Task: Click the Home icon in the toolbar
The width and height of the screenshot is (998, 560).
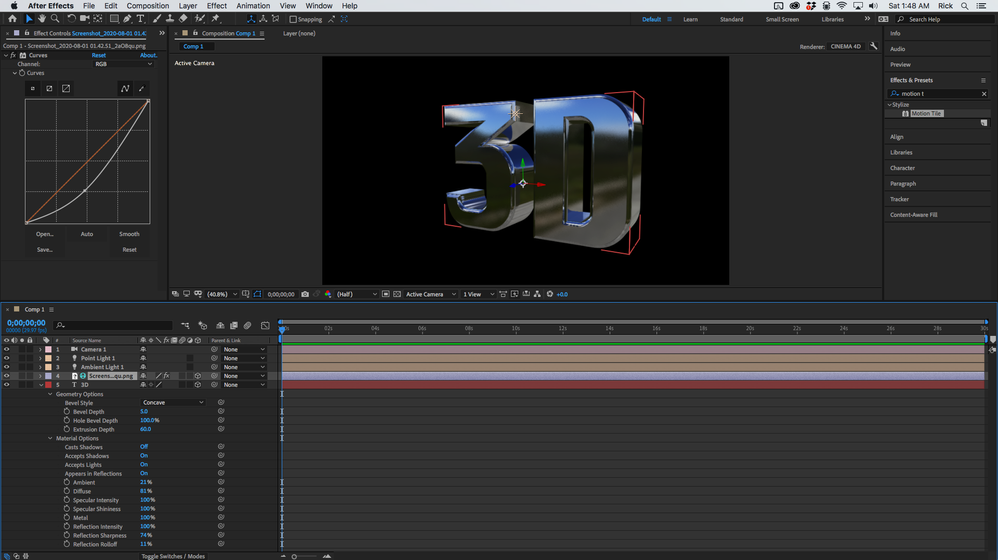Action: click(12, 19)
